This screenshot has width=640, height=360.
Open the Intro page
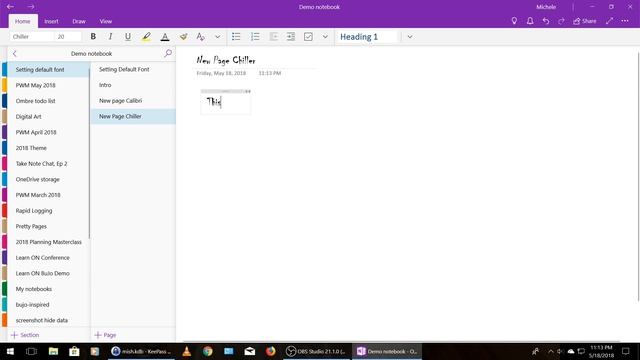(x=133, y=85)
